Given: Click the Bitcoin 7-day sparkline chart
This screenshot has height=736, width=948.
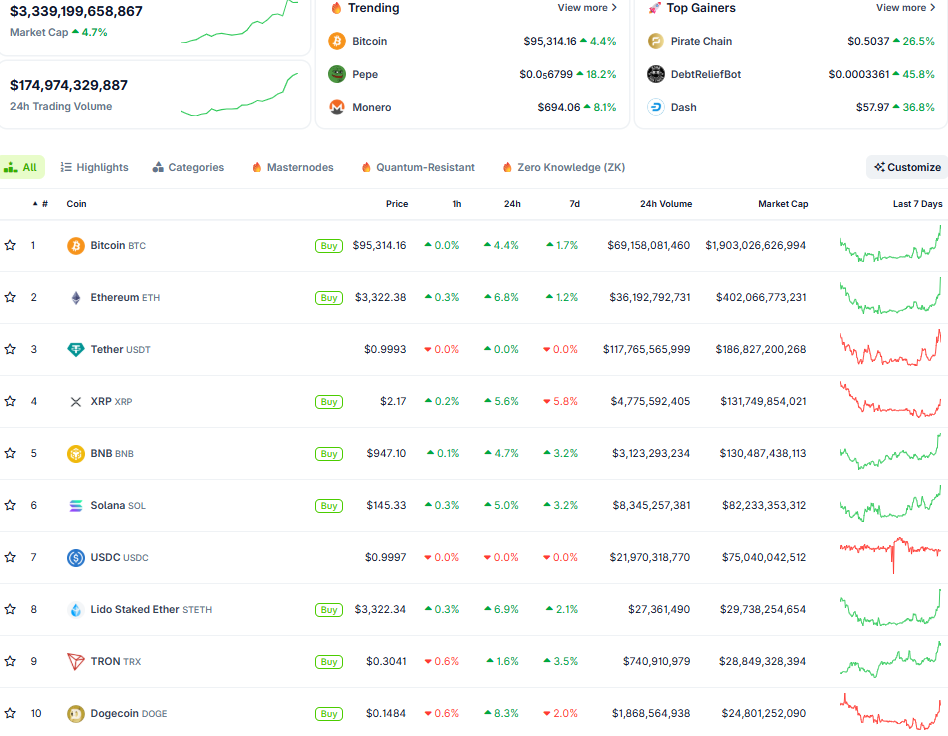Looking at the screenshot, I should coord(890,245).
